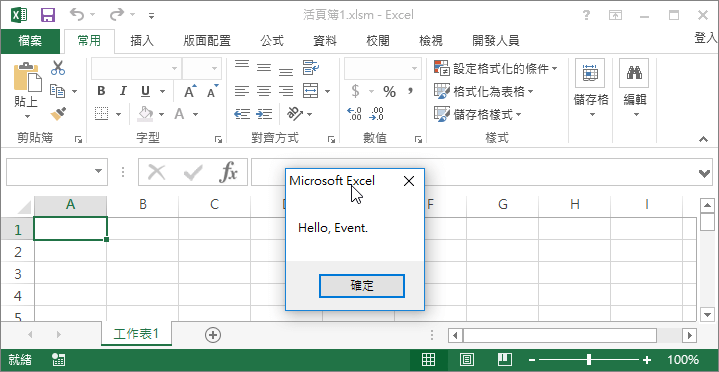Image resolution: width=719 pixels, height=372 pixels.
Task: Switch to the 版面配置 tab
Action: (207, 41)
